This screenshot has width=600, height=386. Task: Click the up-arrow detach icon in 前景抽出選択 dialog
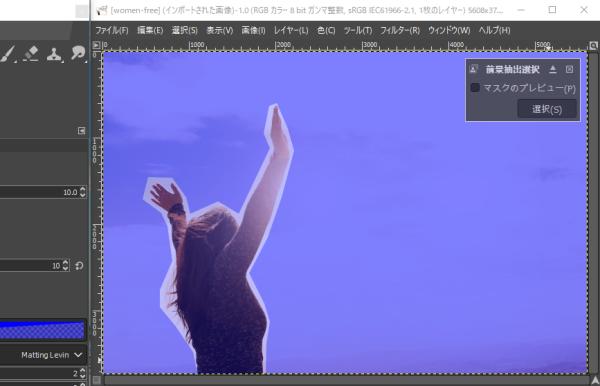pos(553,69)
